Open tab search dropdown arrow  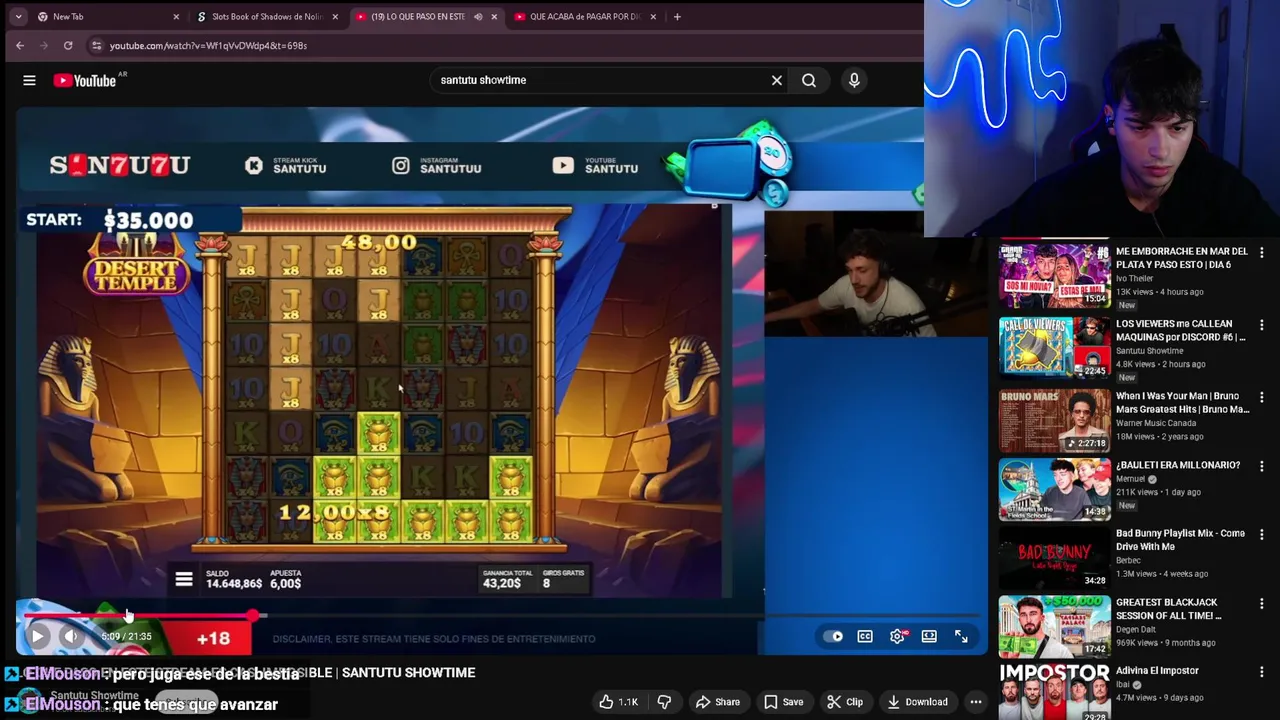[18, 16]
